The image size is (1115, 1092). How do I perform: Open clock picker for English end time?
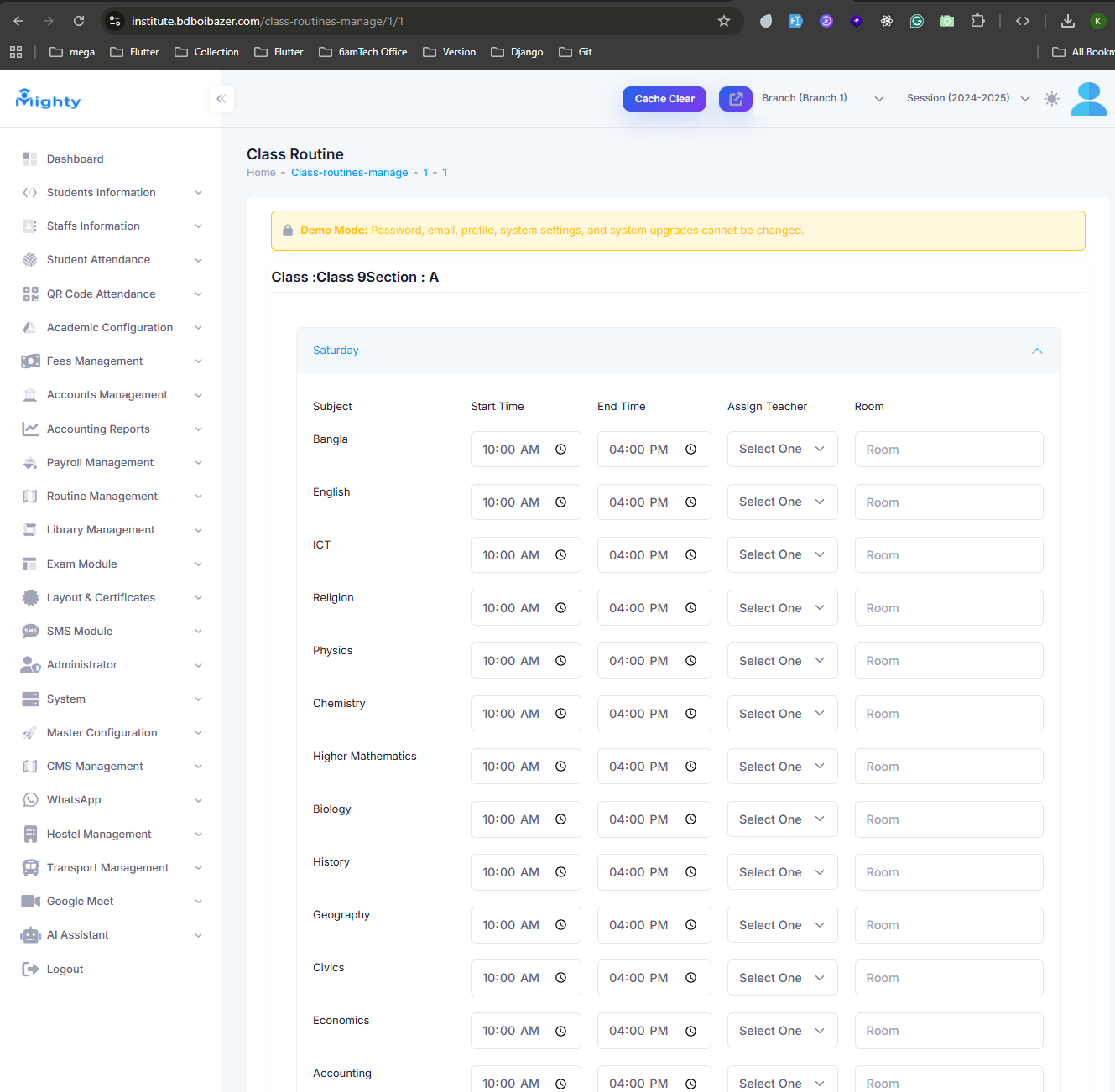tap(691, 502)
